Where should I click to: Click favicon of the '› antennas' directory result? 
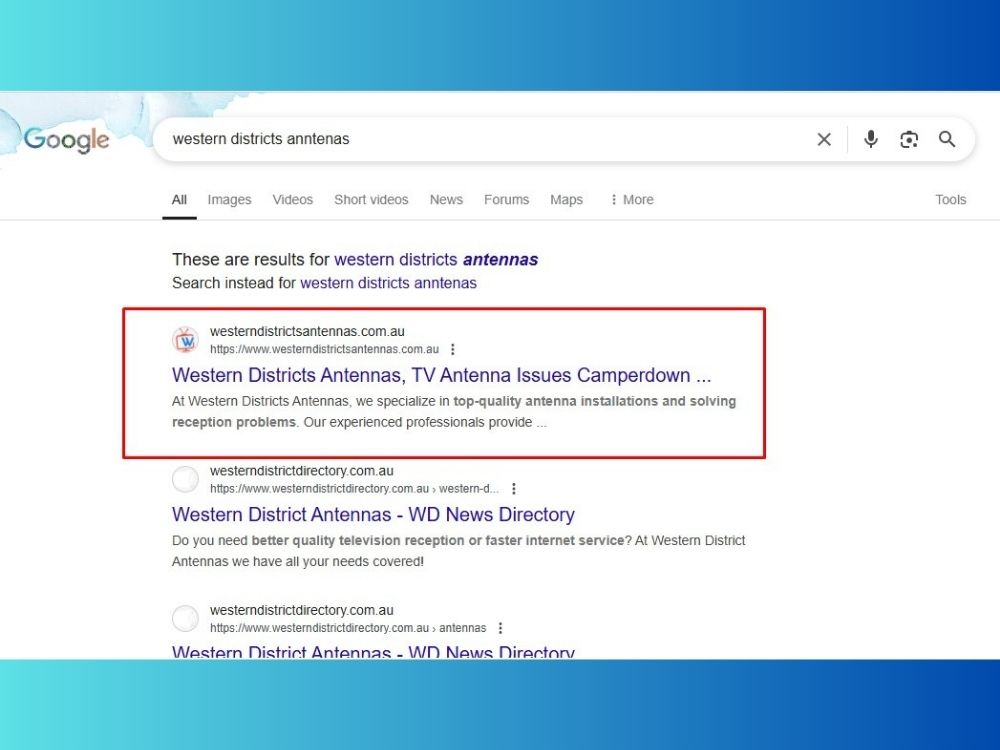[x=186, y=618]
